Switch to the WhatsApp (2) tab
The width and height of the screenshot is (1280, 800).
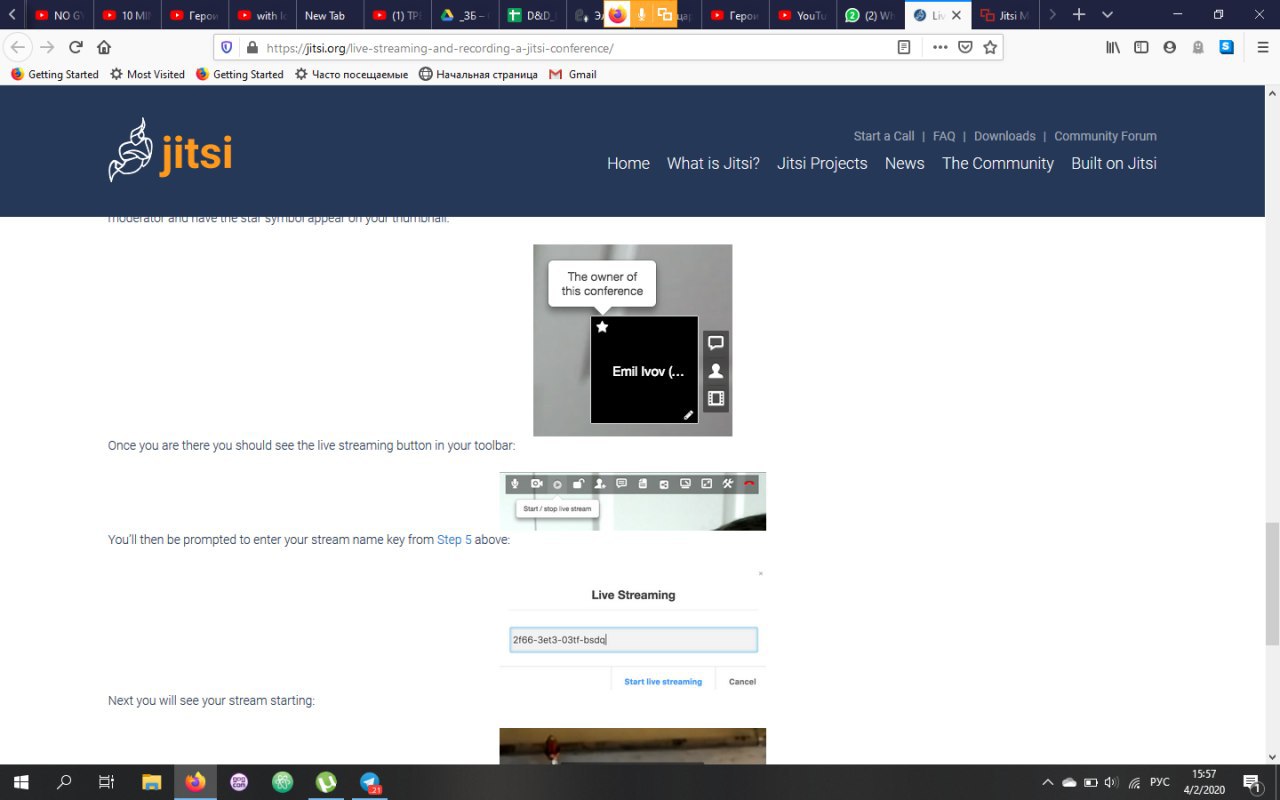tap(870, 15)
